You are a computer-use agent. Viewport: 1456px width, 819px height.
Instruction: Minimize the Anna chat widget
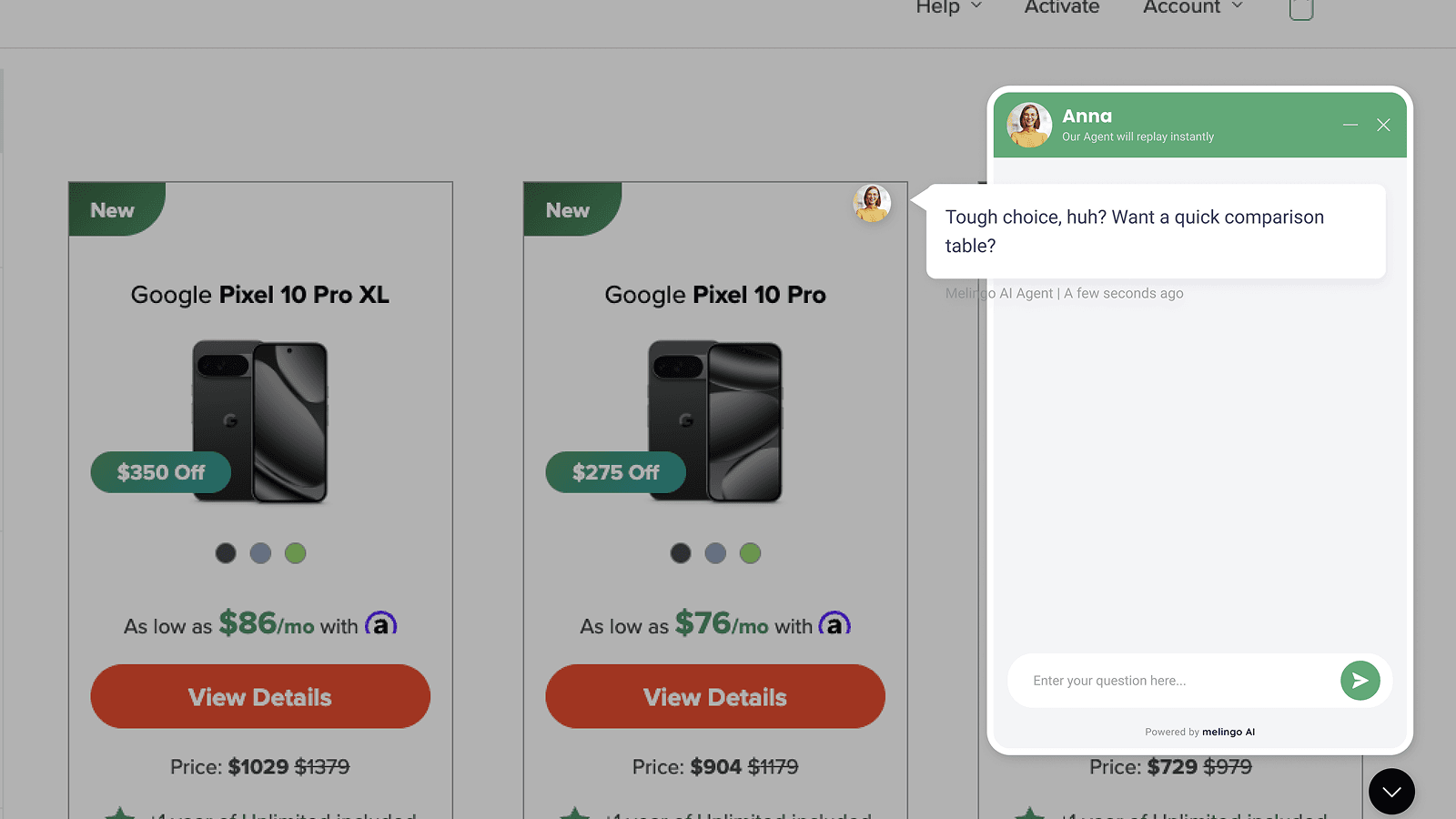click(x=1350, y=125)
